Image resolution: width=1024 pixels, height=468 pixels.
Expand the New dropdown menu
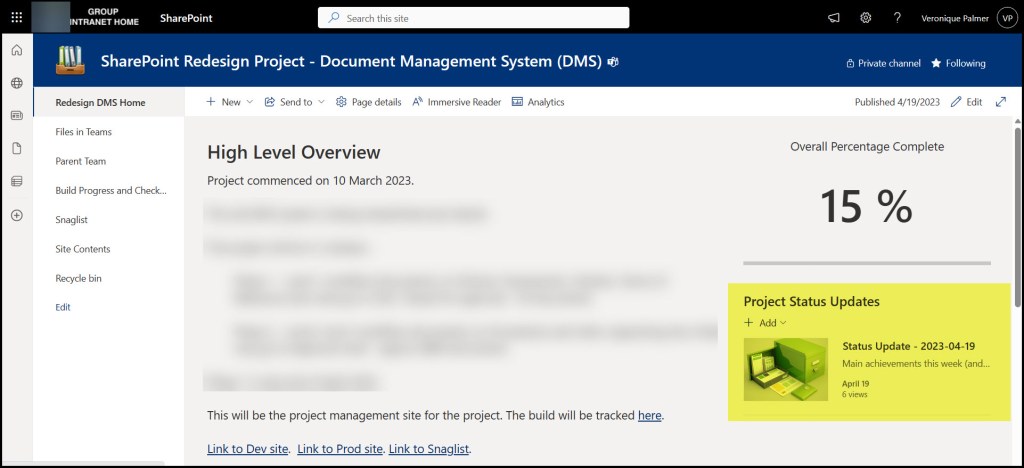point(229,102)
